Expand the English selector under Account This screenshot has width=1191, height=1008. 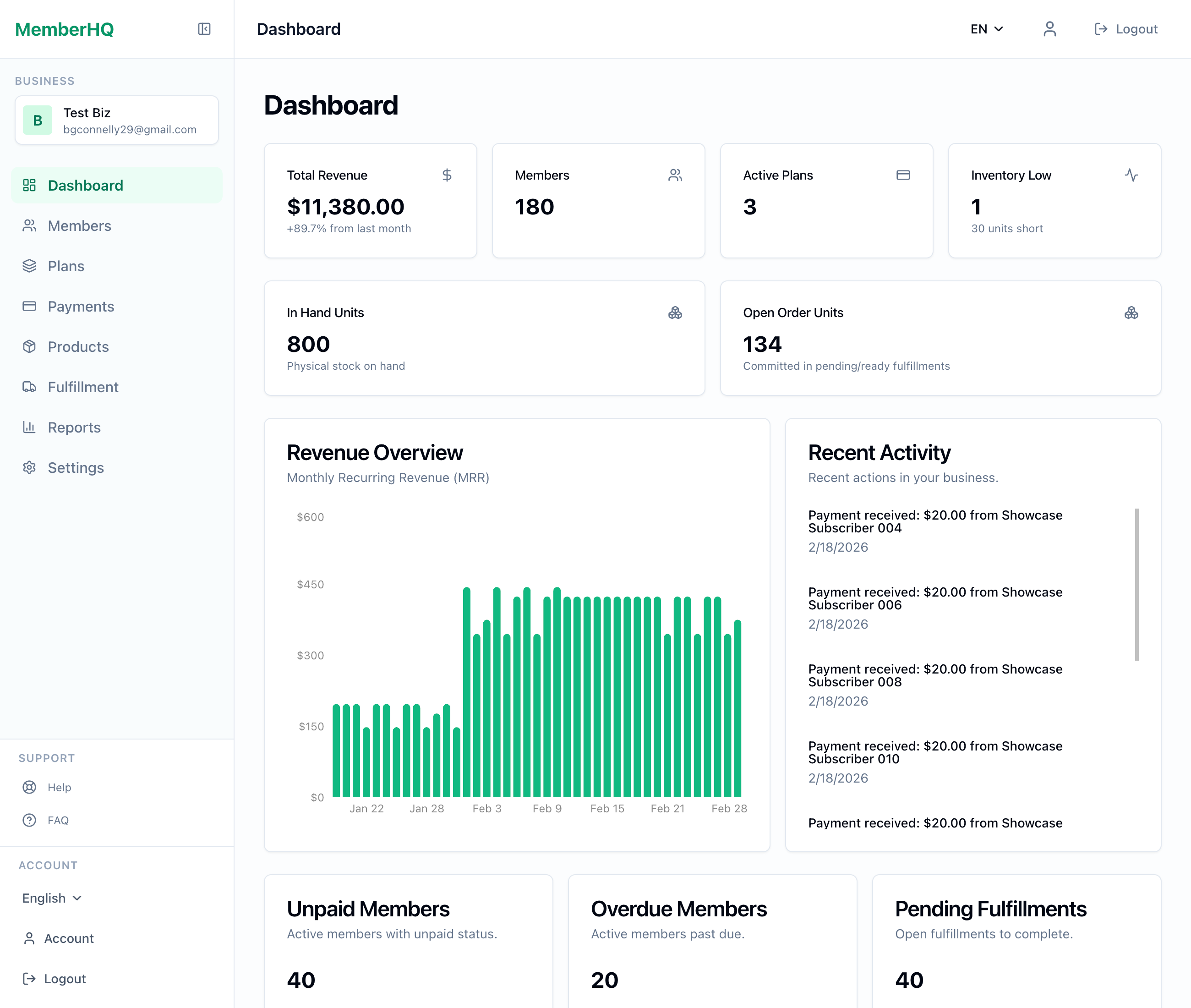pyautogui.click(x=52, y=898)
